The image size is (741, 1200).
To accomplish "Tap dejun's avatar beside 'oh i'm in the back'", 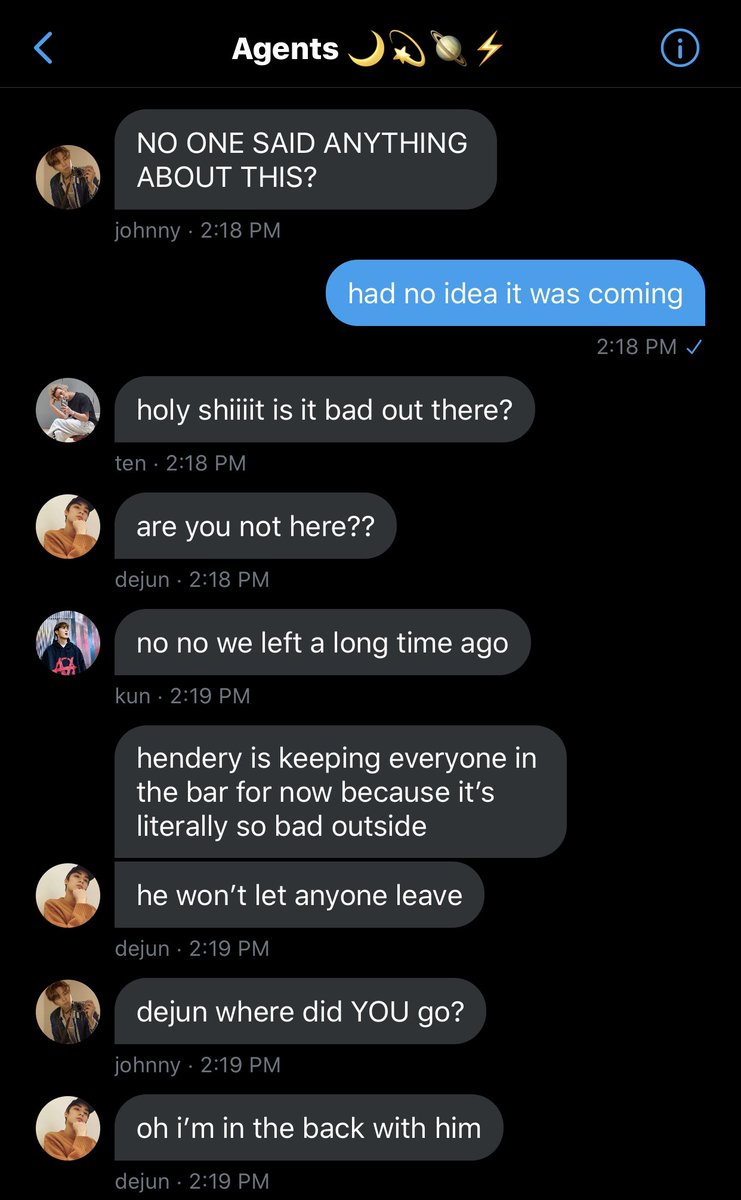I will coord(68,1127).
